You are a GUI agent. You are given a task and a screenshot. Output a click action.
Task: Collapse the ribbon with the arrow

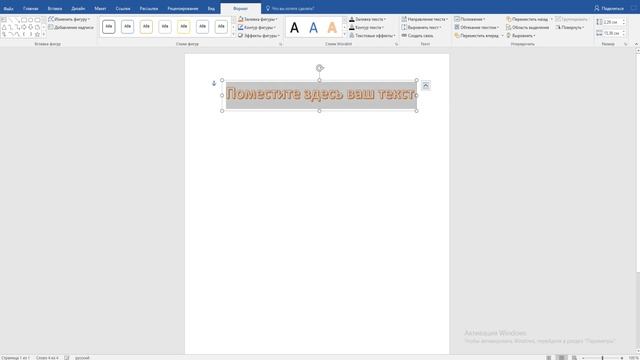[636, 44]
